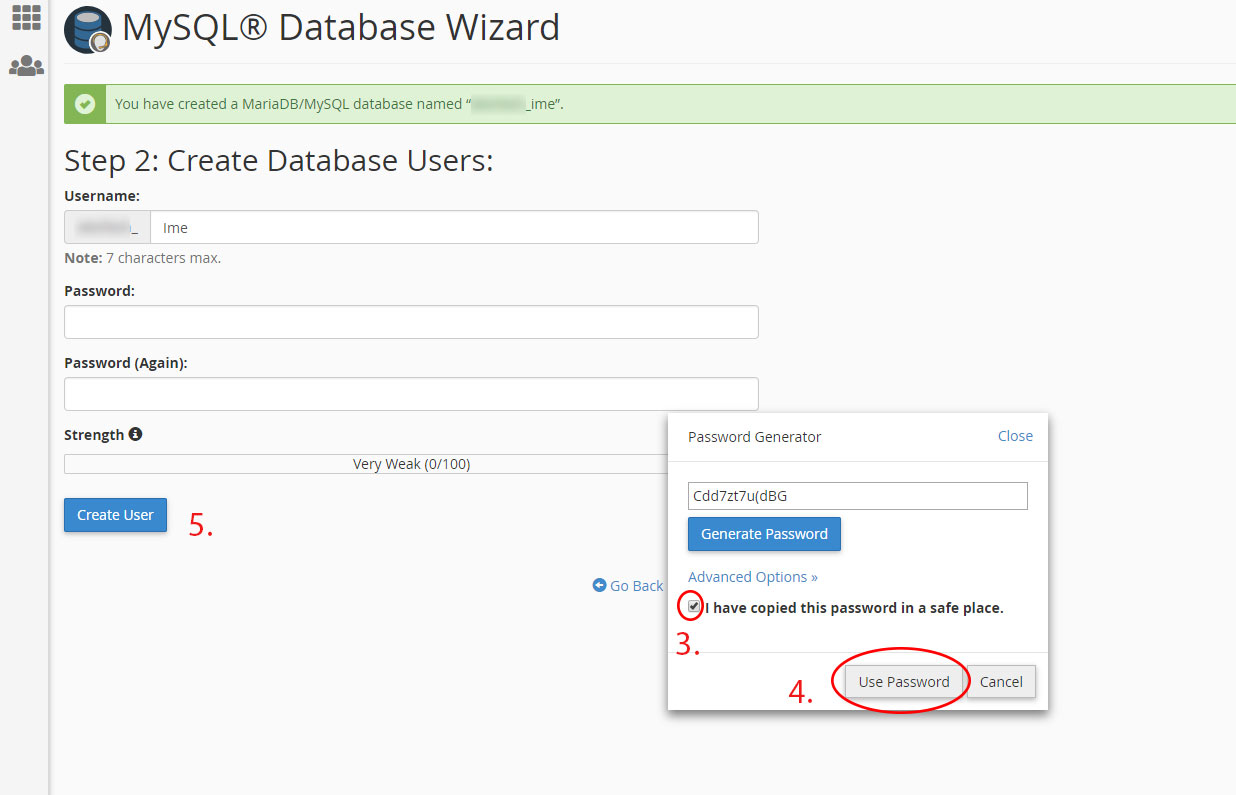This screenshot has height=795, width=1236.
Task: Click the Go Back arrow icon
Action: click(x=599, y=586)
